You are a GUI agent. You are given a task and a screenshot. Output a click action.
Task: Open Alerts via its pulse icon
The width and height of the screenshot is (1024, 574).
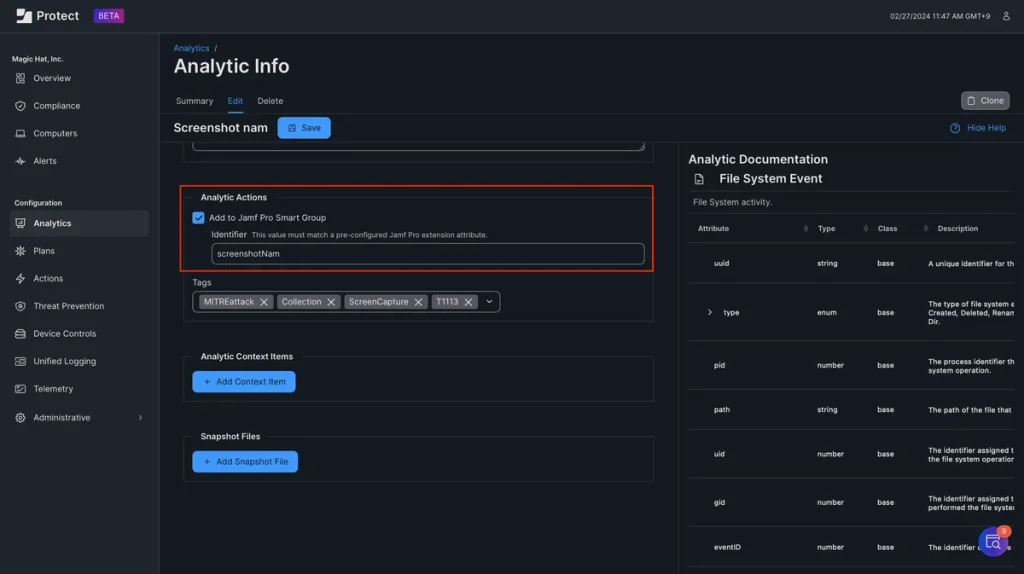point(21,161)
